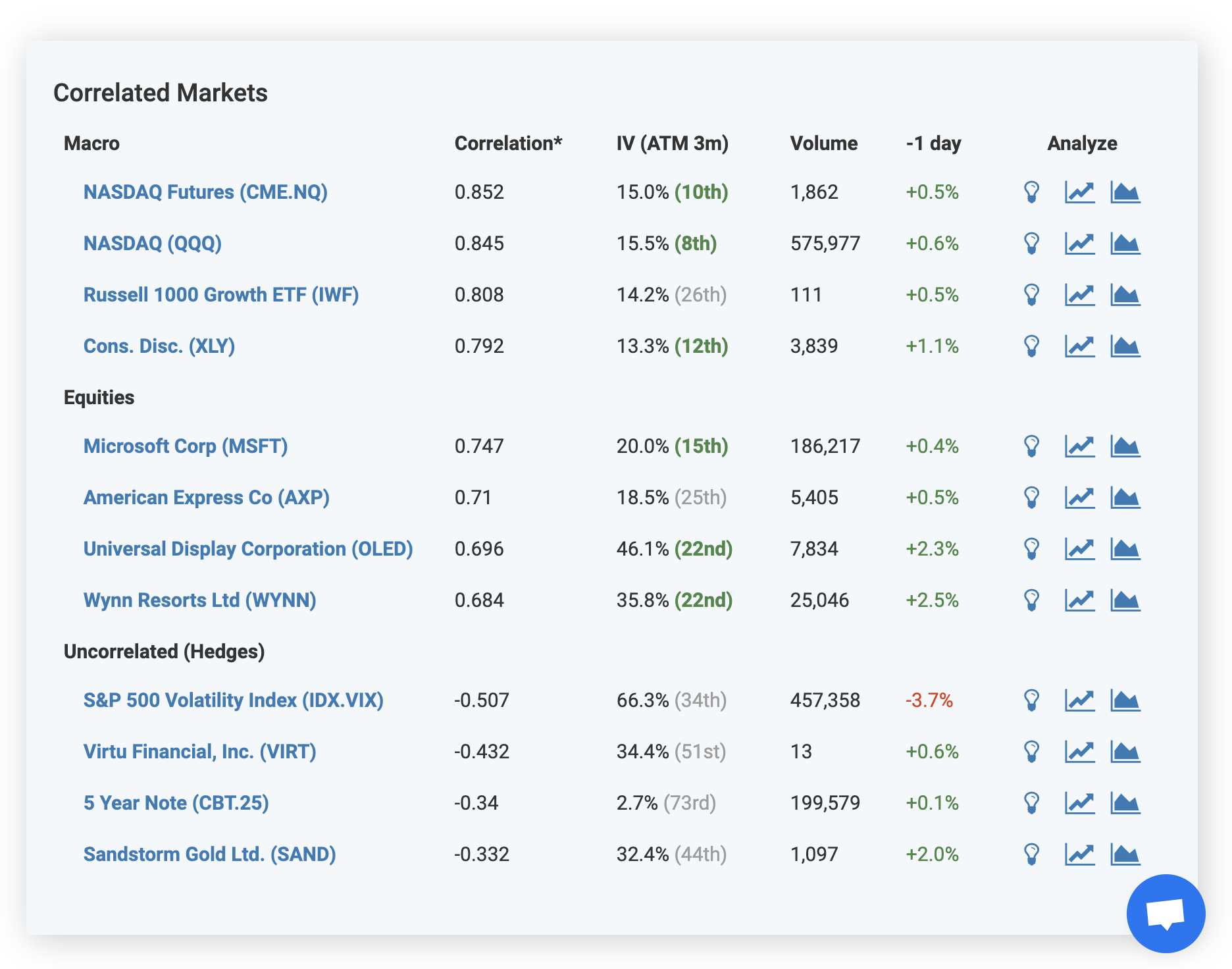This screenshot has width=1232, height=969.
Task: Open area chart icon for IDX.VIX row
Action: click(x=1125, y=700)
